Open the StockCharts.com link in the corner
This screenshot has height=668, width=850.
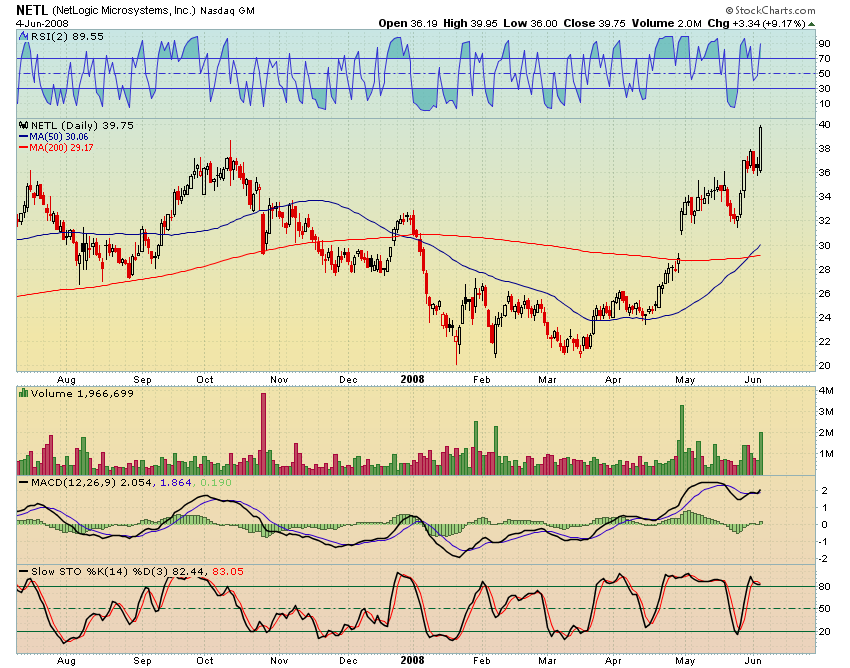(x=770, y=10)
